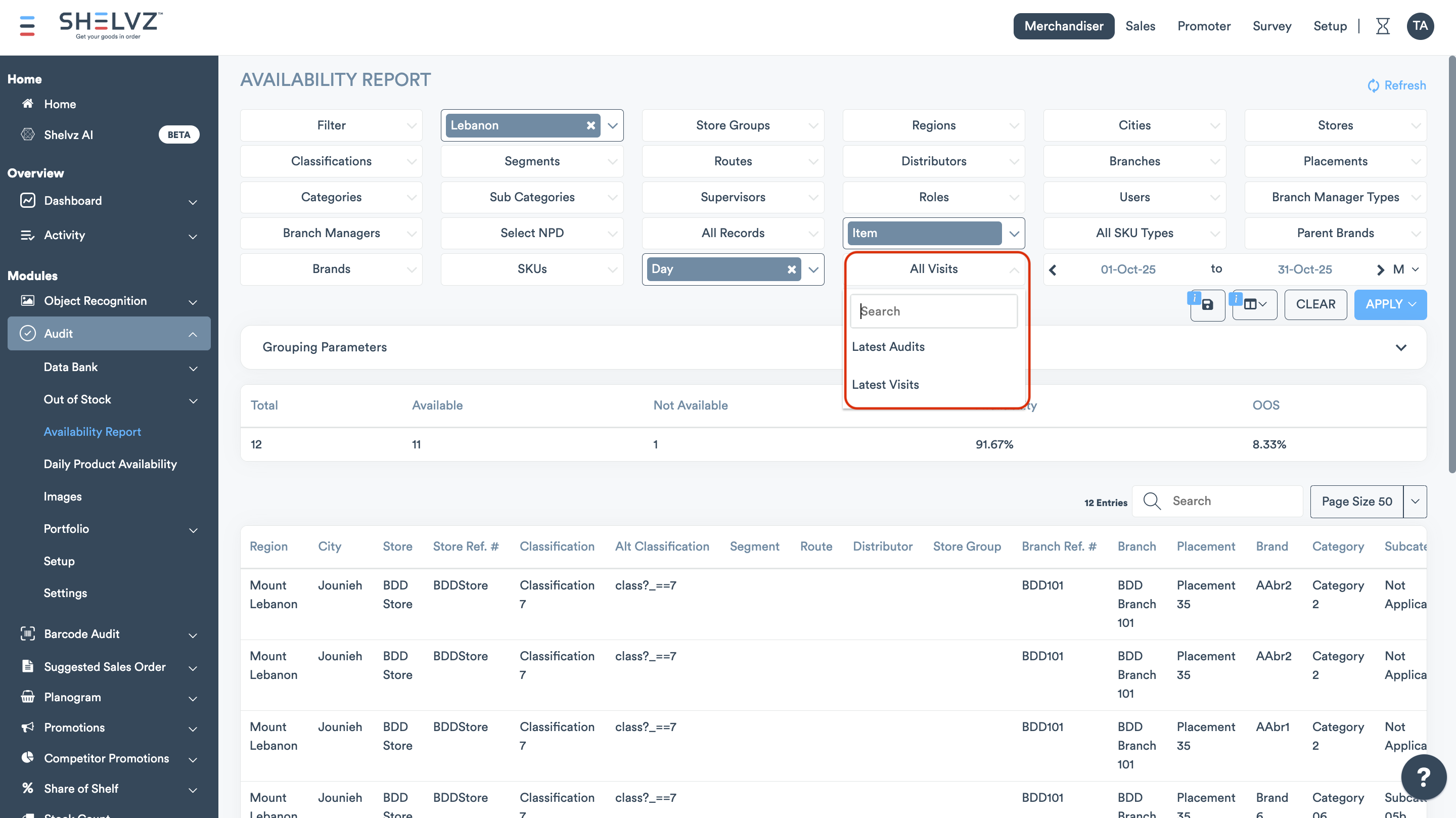Click the hourglass icon in header
This screenshot has height=818, width=1456.
[1383, 26]
